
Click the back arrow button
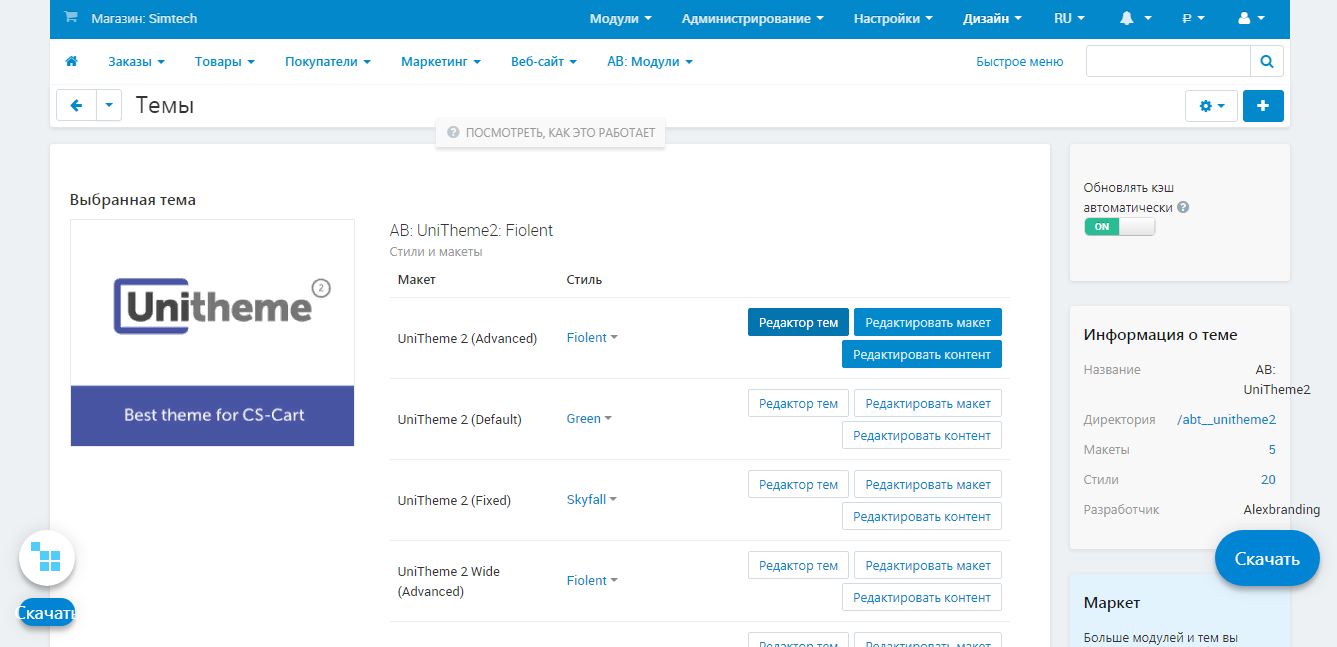[x=76, y=105]
